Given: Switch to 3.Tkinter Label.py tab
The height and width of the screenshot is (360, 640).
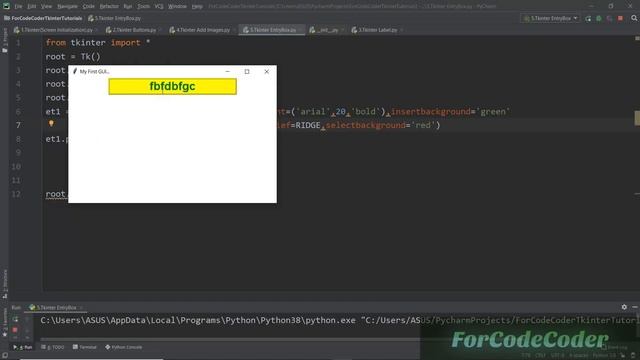Looking at the screenshot, I should tap(377, 30).
